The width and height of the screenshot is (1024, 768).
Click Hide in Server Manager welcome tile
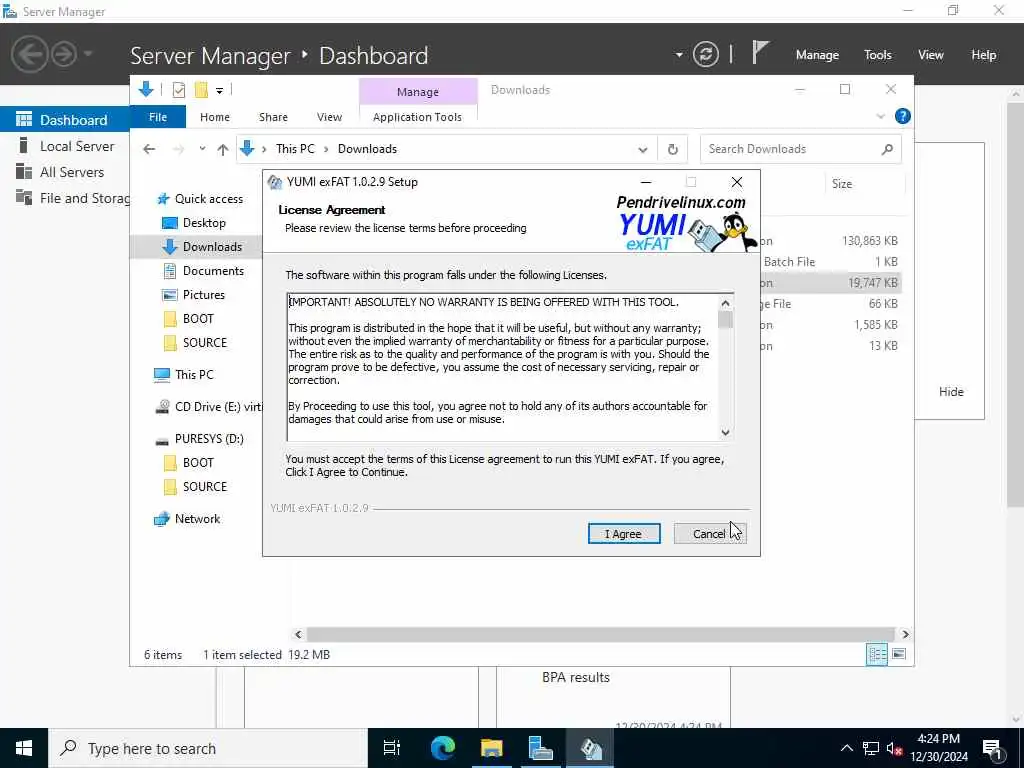(951, 392)
